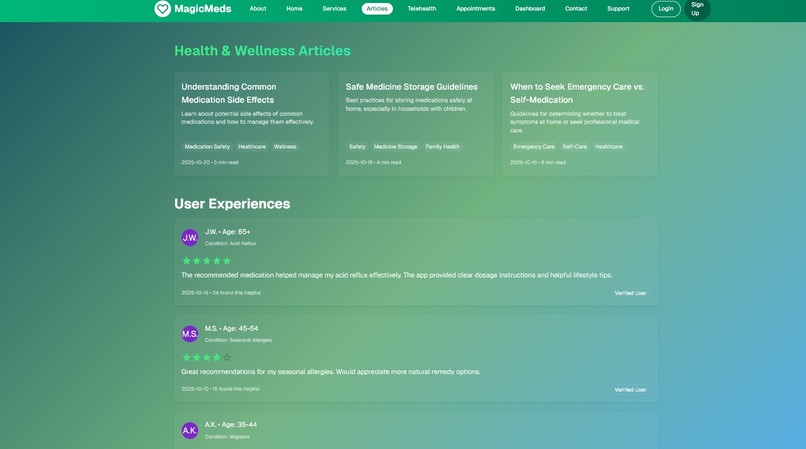Select the Wellness tag
Viewport: 806px width, 449px height.
coord(285,147)
